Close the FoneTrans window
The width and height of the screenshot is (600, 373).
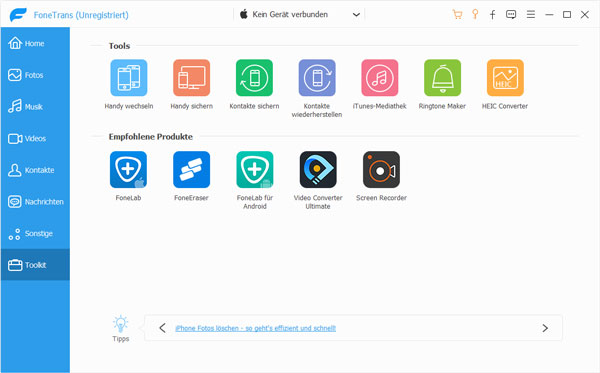pos(584,15)
